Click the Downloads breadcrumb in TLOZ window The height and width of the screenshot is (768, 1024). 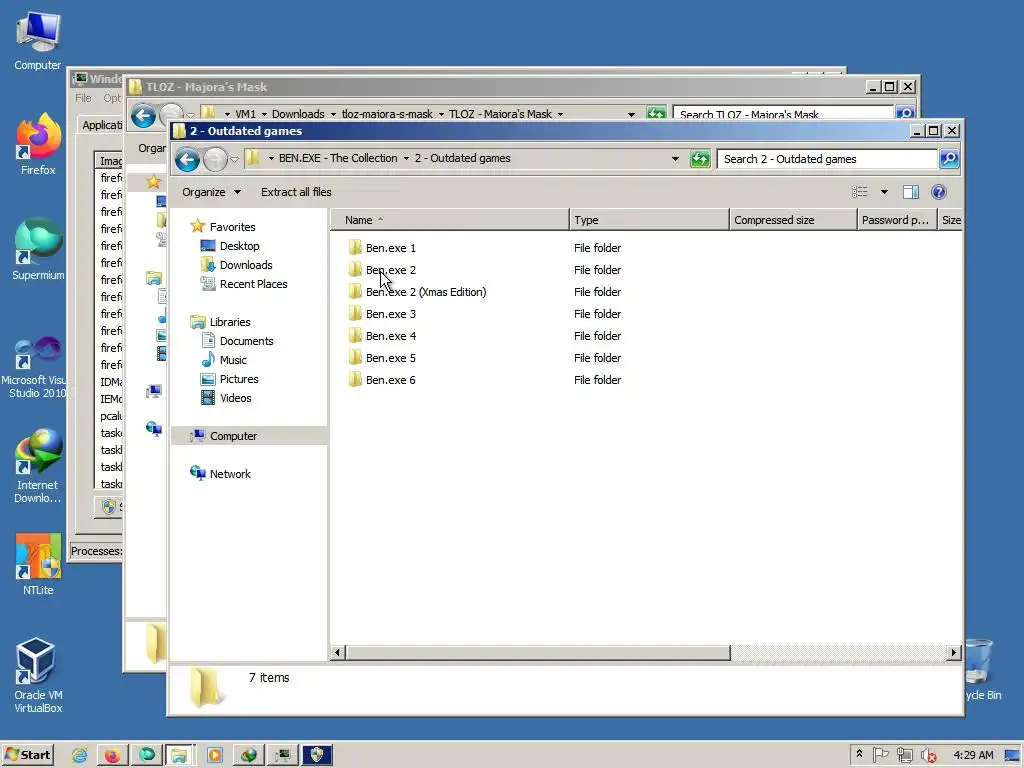tap(298, 114)
